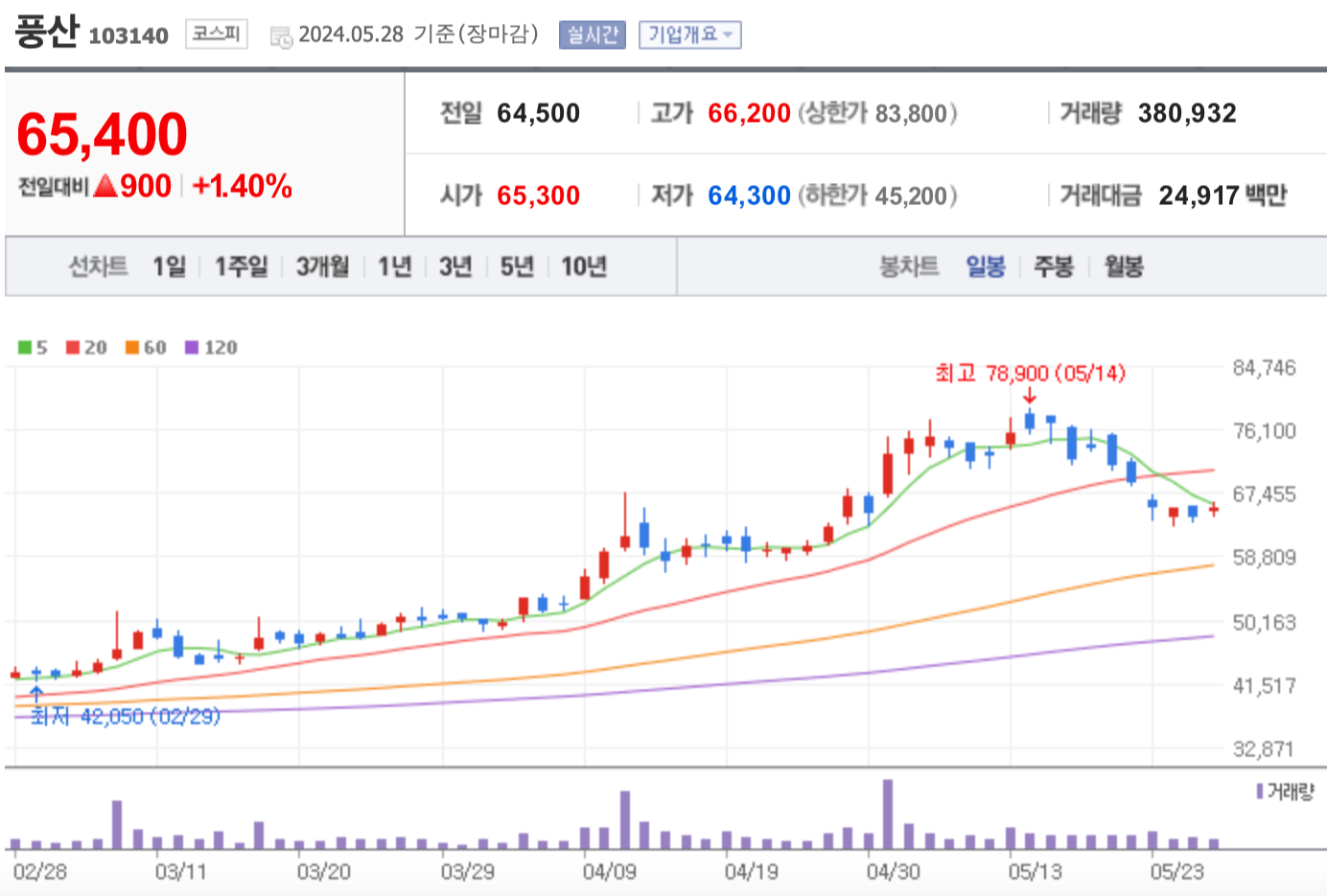Click the 거래량 legend marker below the chart

[1260, 792]
